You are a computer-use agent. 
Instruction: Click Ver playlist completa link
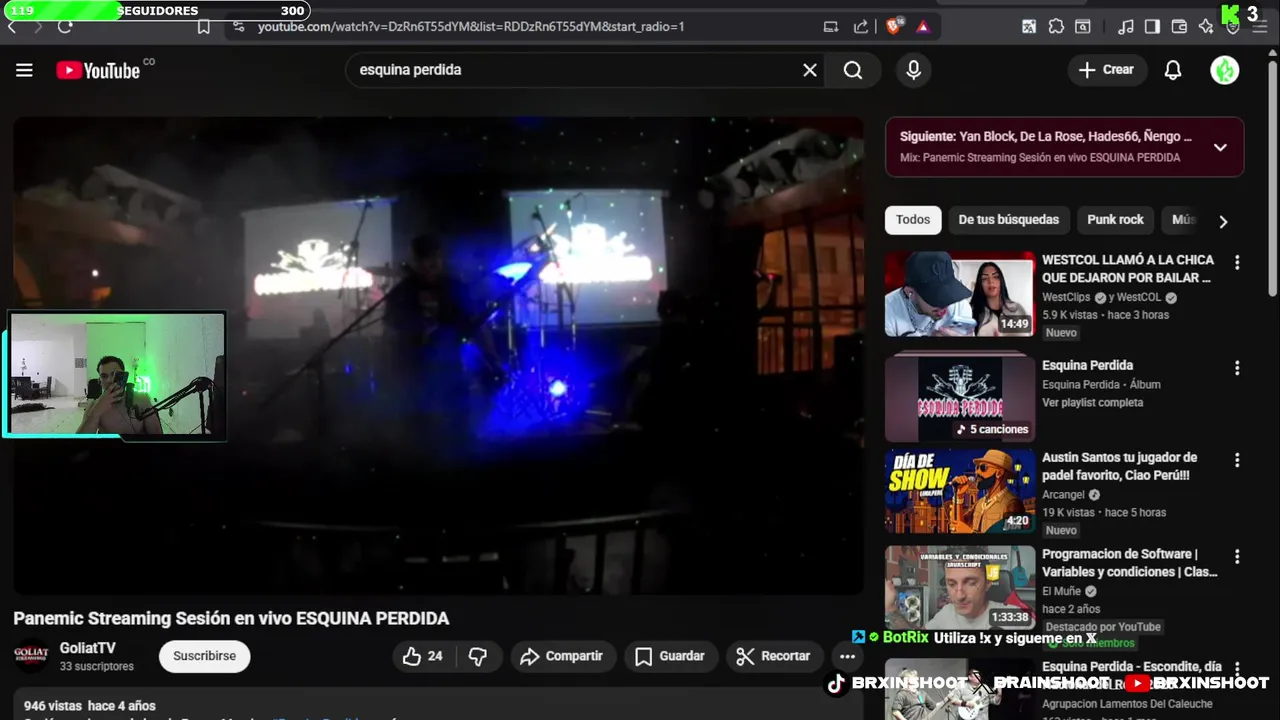[1092, 403]
